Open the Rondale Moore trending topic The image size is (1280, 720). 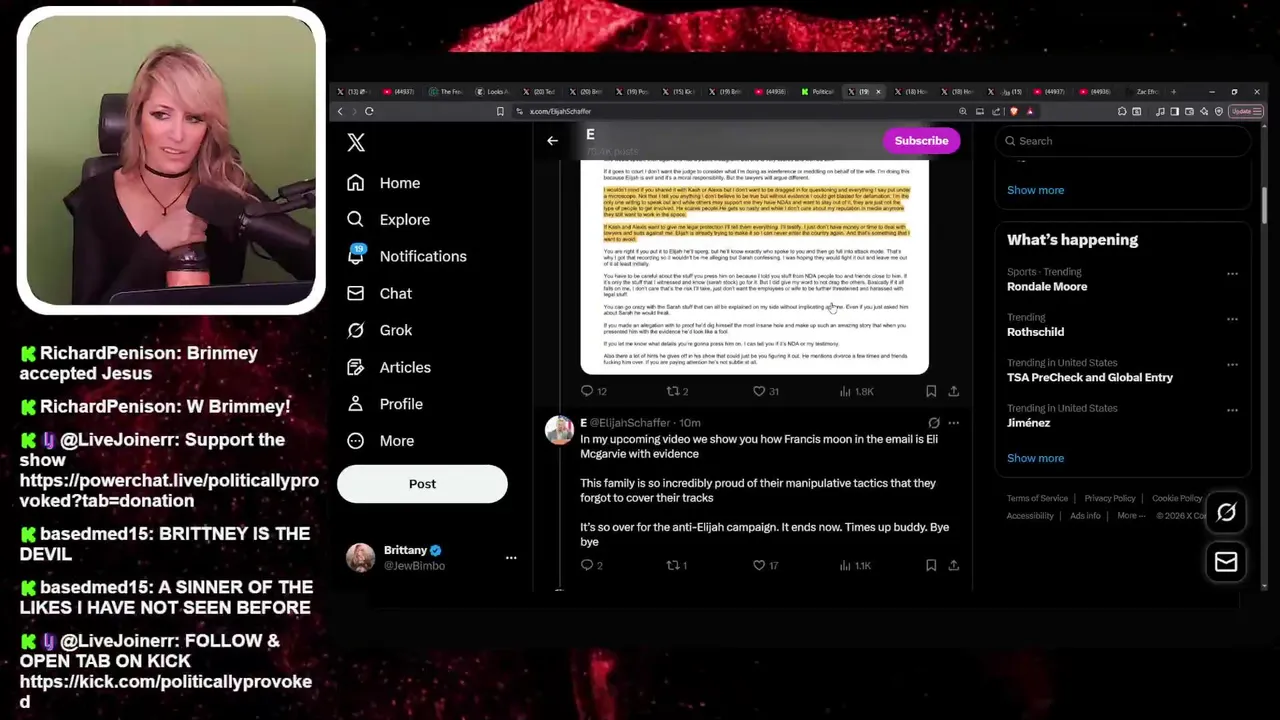click(x=1047, y=287)
